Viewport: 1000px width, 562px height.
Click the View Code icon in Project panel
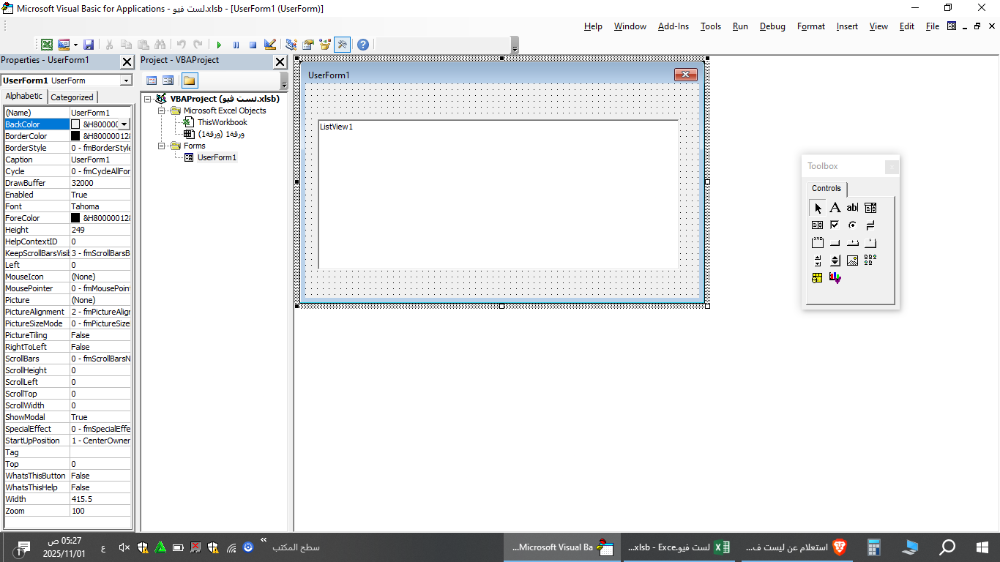point(152,80)
